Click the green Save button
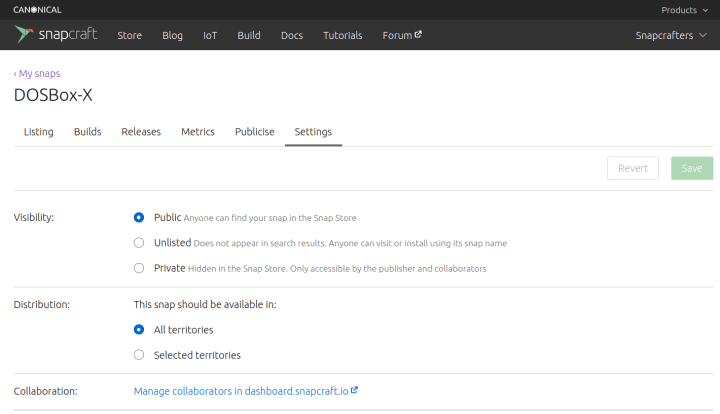Viewport: 720px width, 414px height. point(692,168)
